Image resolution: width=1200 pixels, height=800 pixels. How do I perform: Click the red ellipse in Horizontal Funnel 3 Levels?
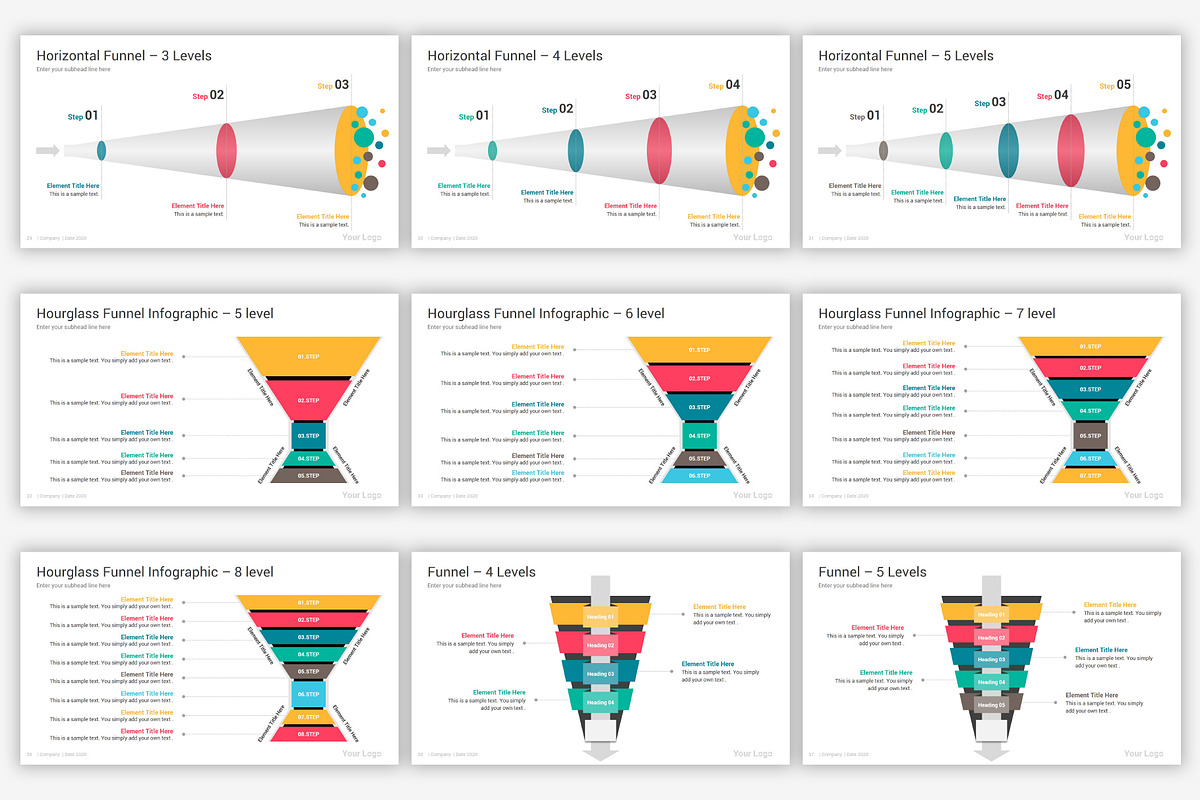227,151
